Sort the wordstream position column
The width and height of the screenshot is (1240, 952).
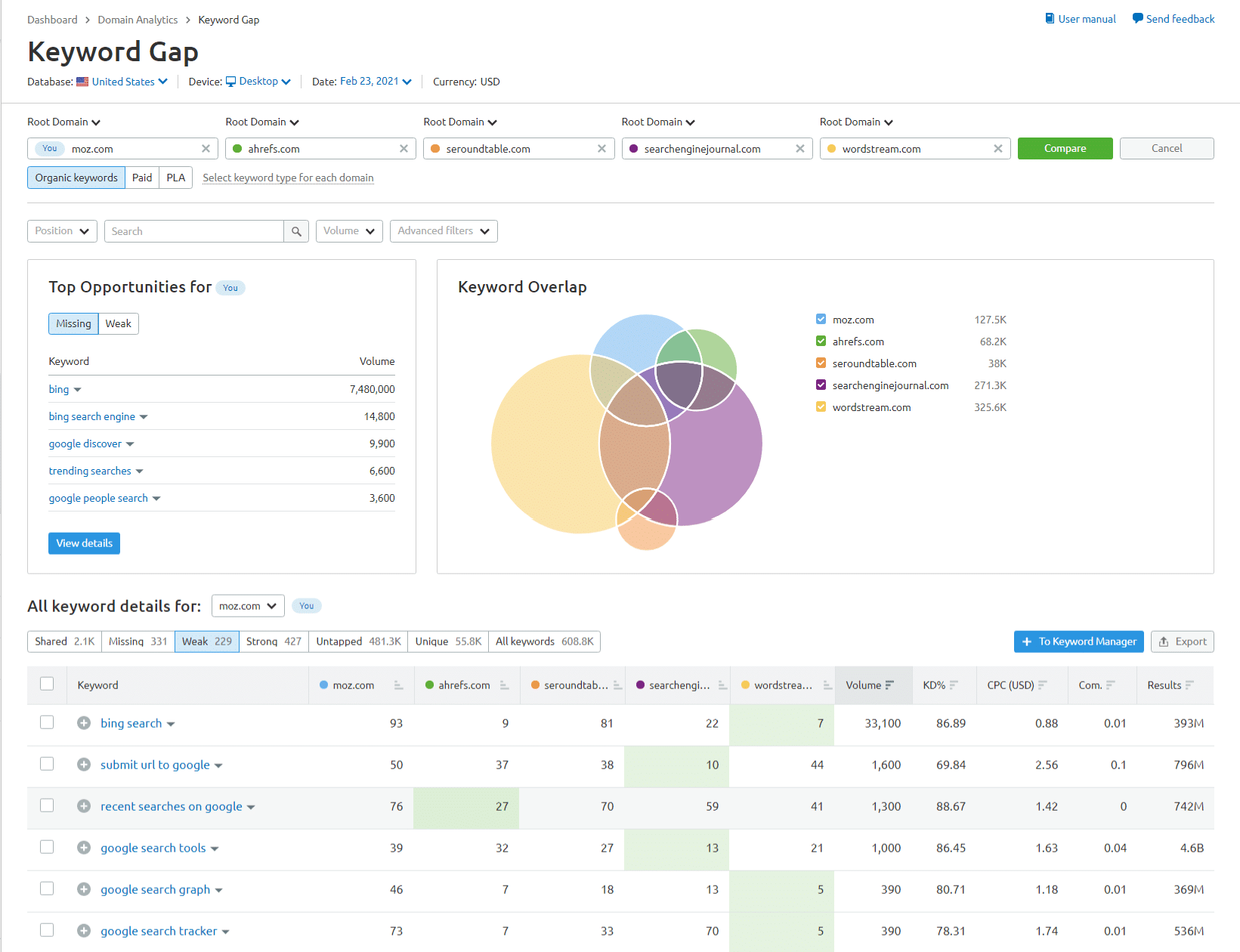tap(827, 685)
